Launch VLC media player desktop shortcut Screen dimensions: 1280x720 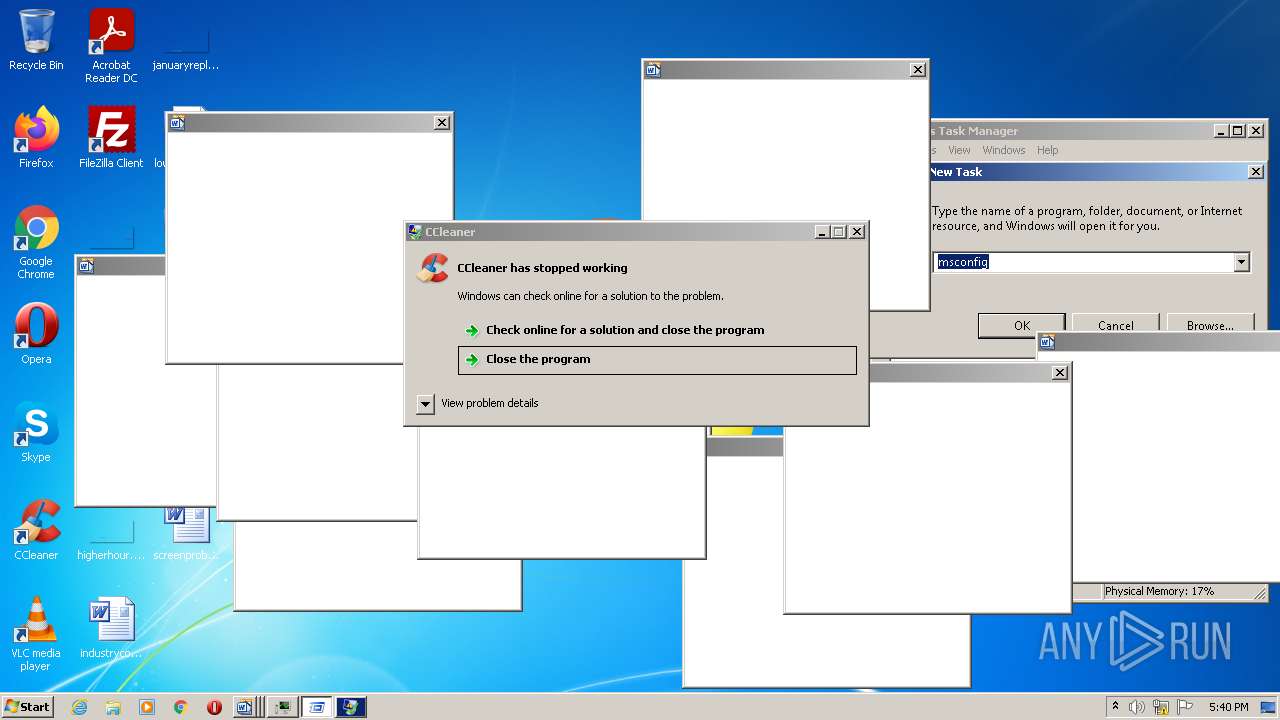tap(36, 634)
